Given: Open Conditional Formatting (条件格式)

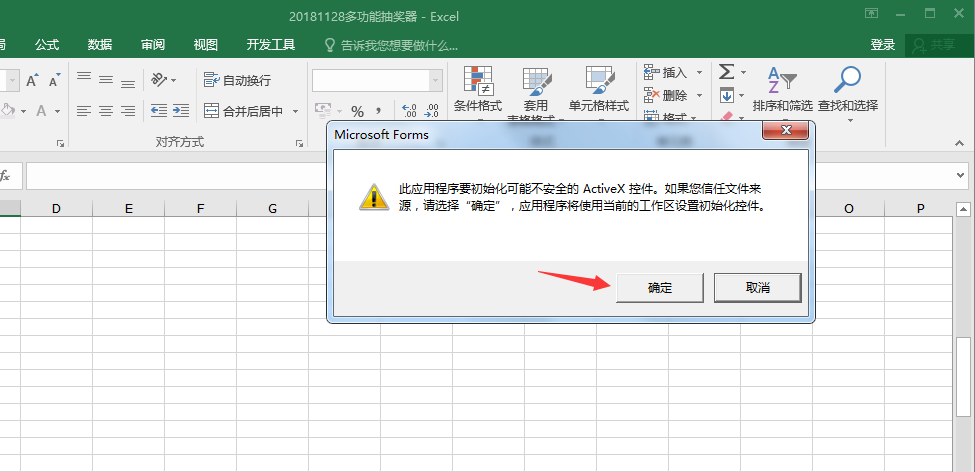Looking at the screenshot, I should pos(478,91).
